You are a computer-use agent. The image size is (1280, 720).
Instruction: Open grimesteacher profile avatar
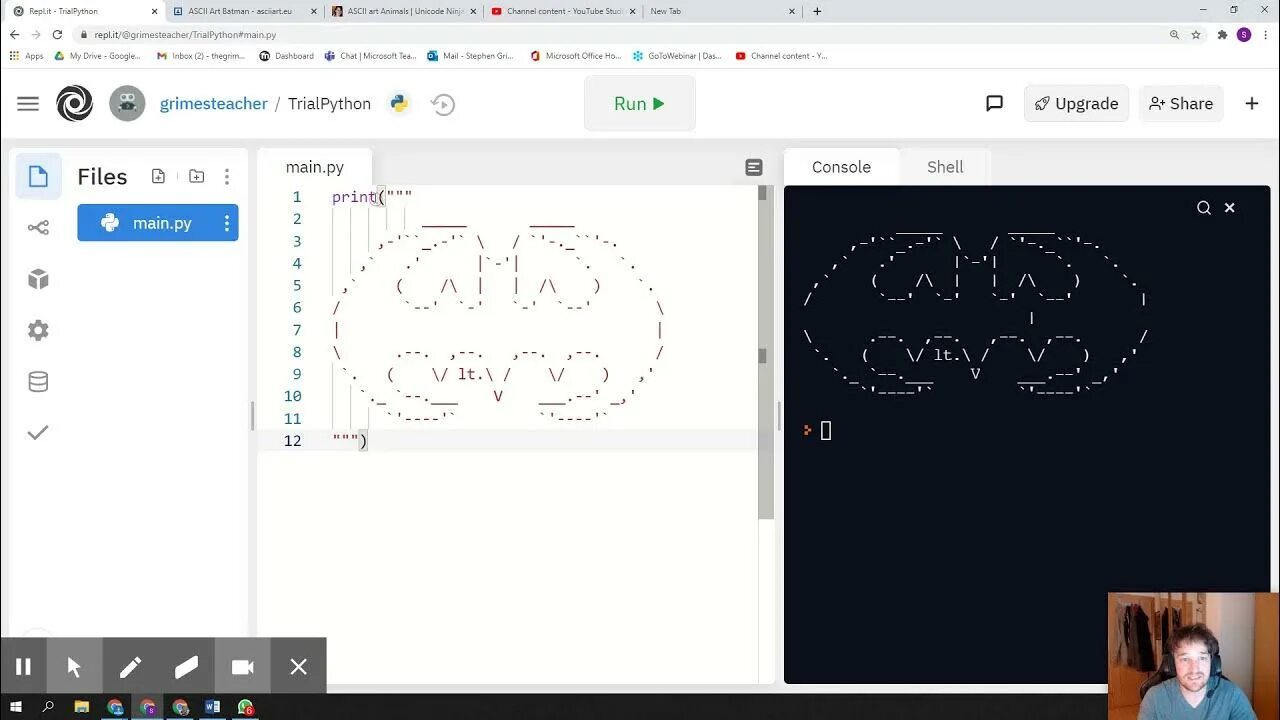[127, 103]
